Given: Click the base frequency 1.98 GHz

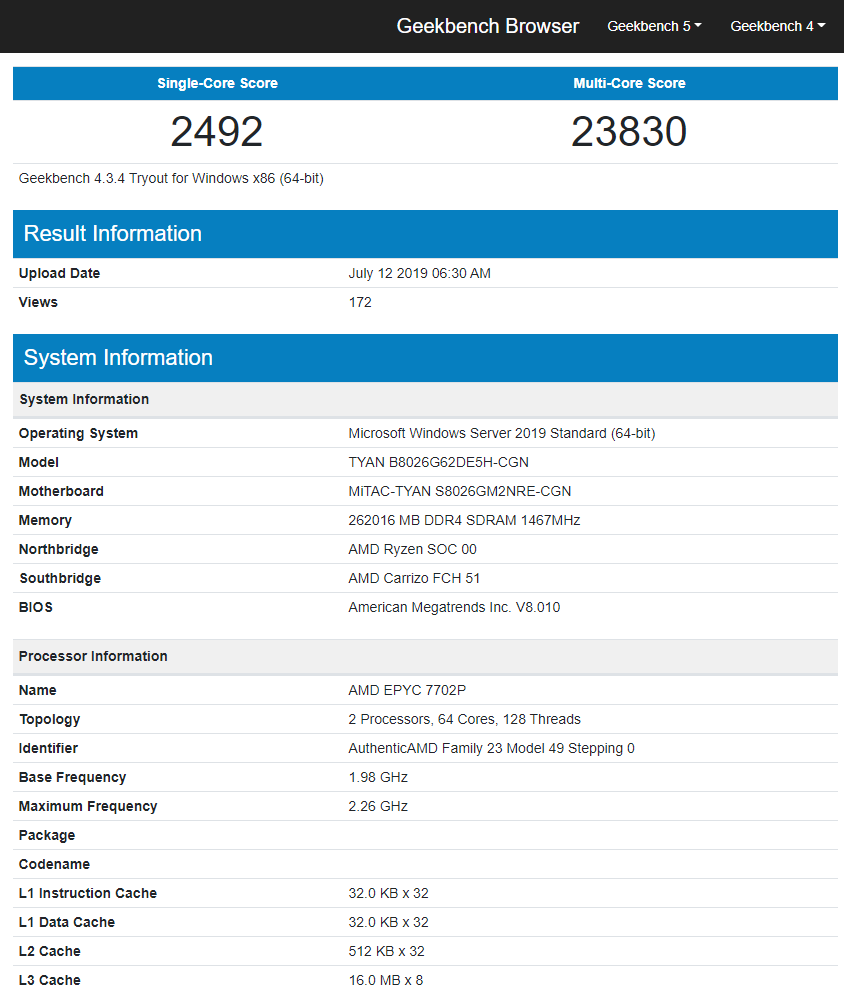Looking at the screenshot, I should (378, 777).
